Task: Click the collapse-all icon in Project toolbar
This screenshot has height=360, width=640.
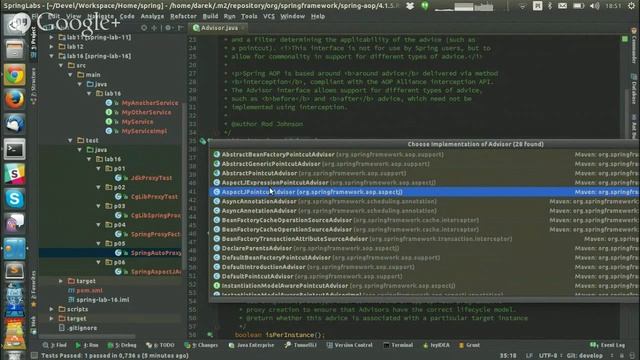Action: (x=154, y=28)
